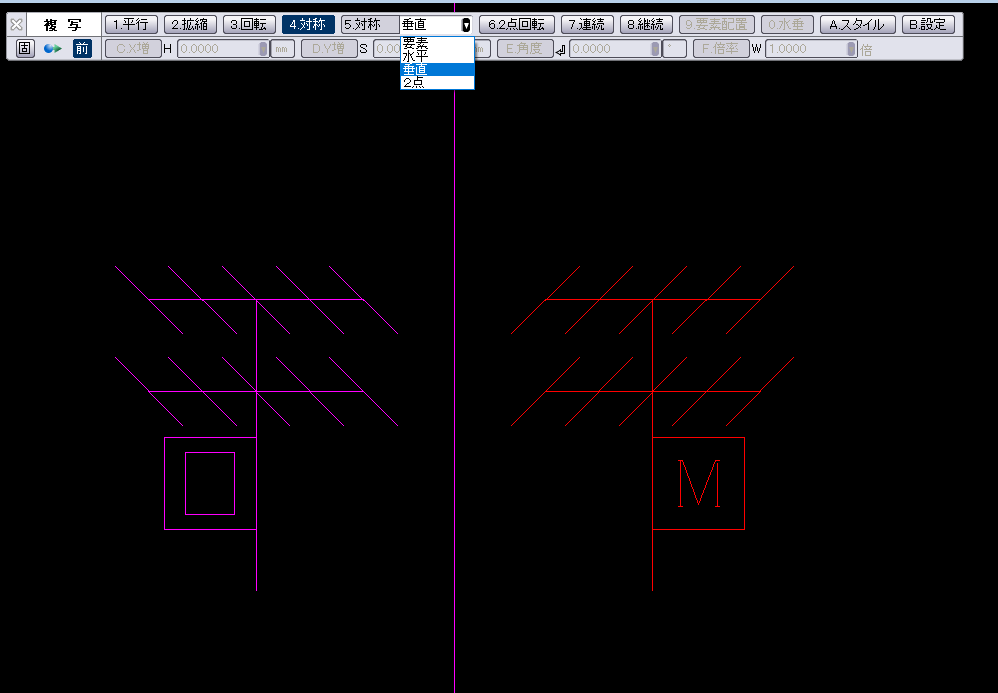Select 2.拡縮 scale copy mode

190,25
